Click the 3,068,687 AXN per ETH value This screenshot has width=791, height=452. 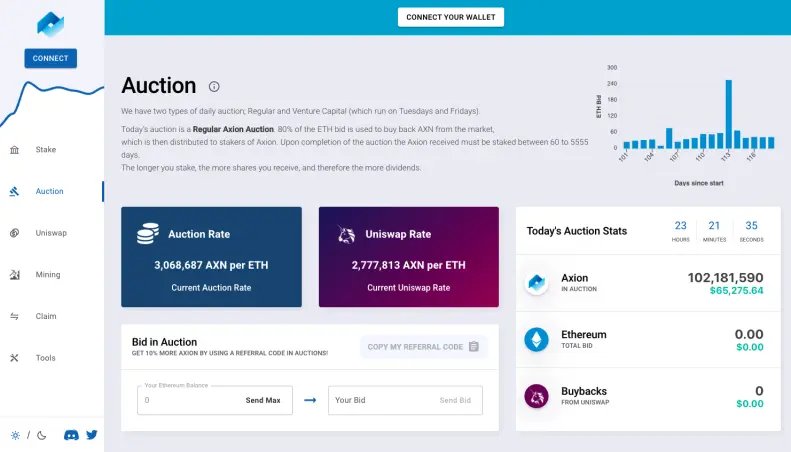click(x=211, y=265)
